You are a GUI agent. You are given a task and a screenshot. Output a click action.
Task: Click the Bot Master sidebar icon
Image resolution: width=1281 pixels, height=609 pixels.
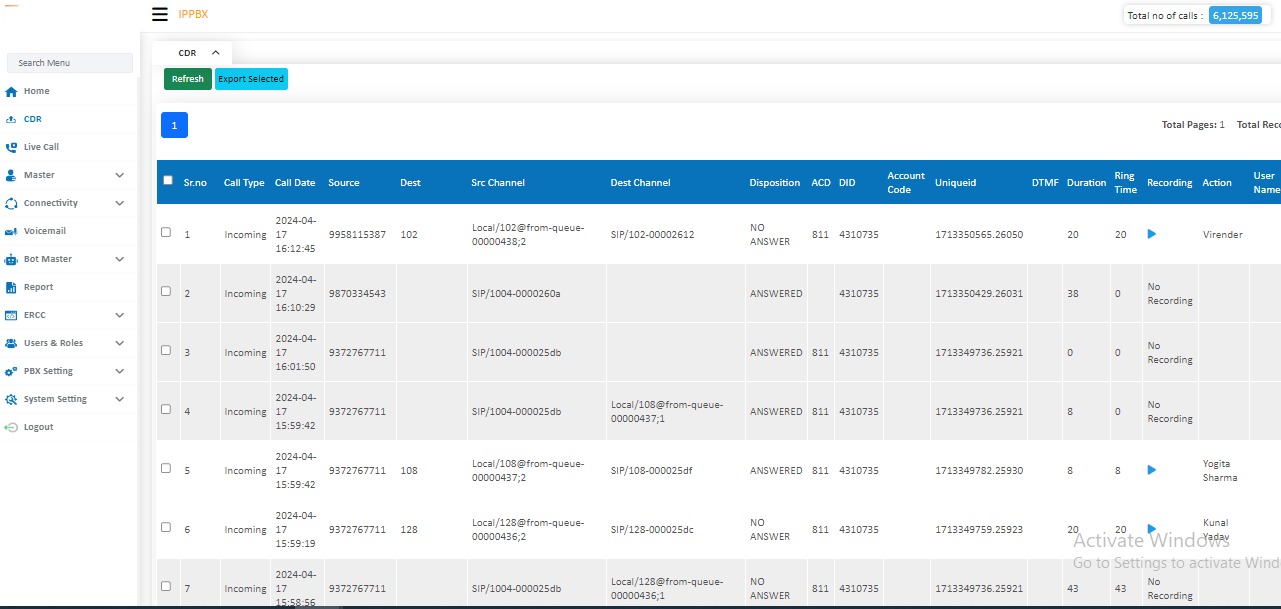click(x=18, y=258)
